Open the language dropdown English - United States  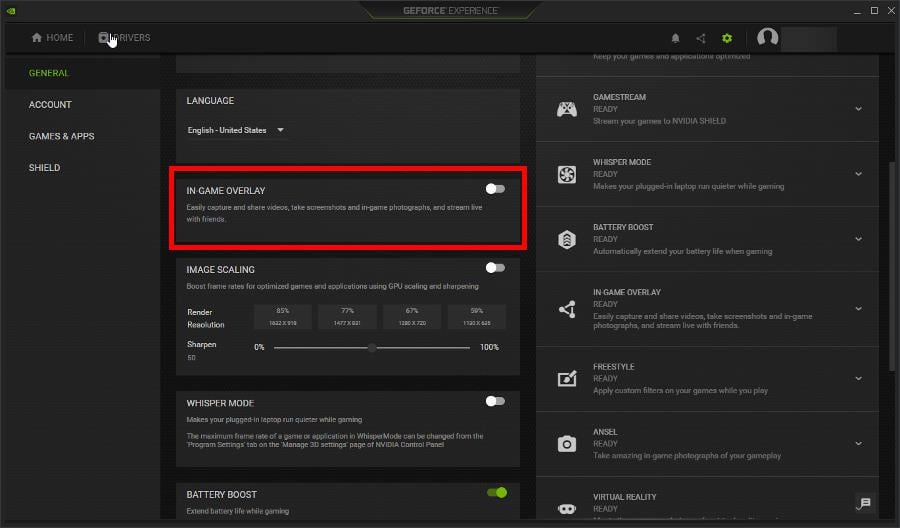click(x=235, y=130)
